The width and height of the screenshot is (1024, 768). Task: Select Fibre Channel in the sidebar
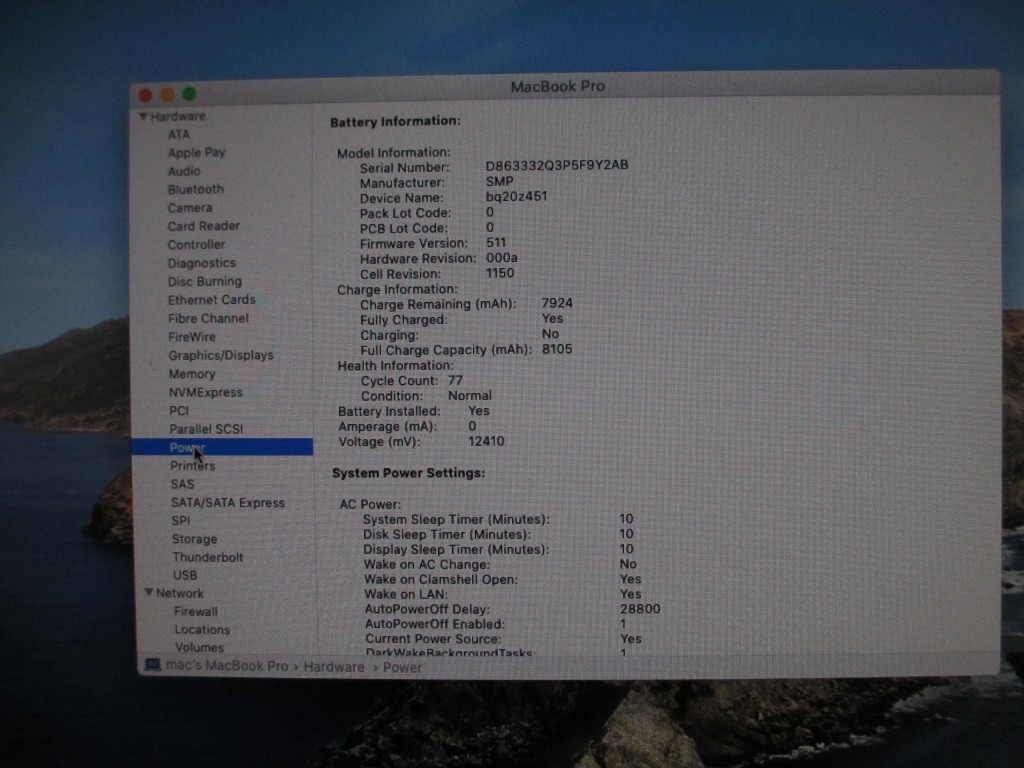(x=208, y=318)
